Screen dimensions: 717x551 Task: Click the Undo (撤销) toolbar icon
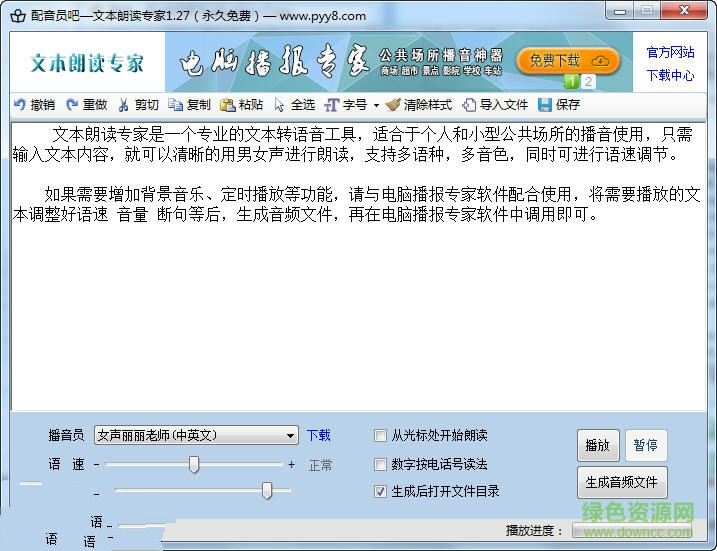pos(20,105)
